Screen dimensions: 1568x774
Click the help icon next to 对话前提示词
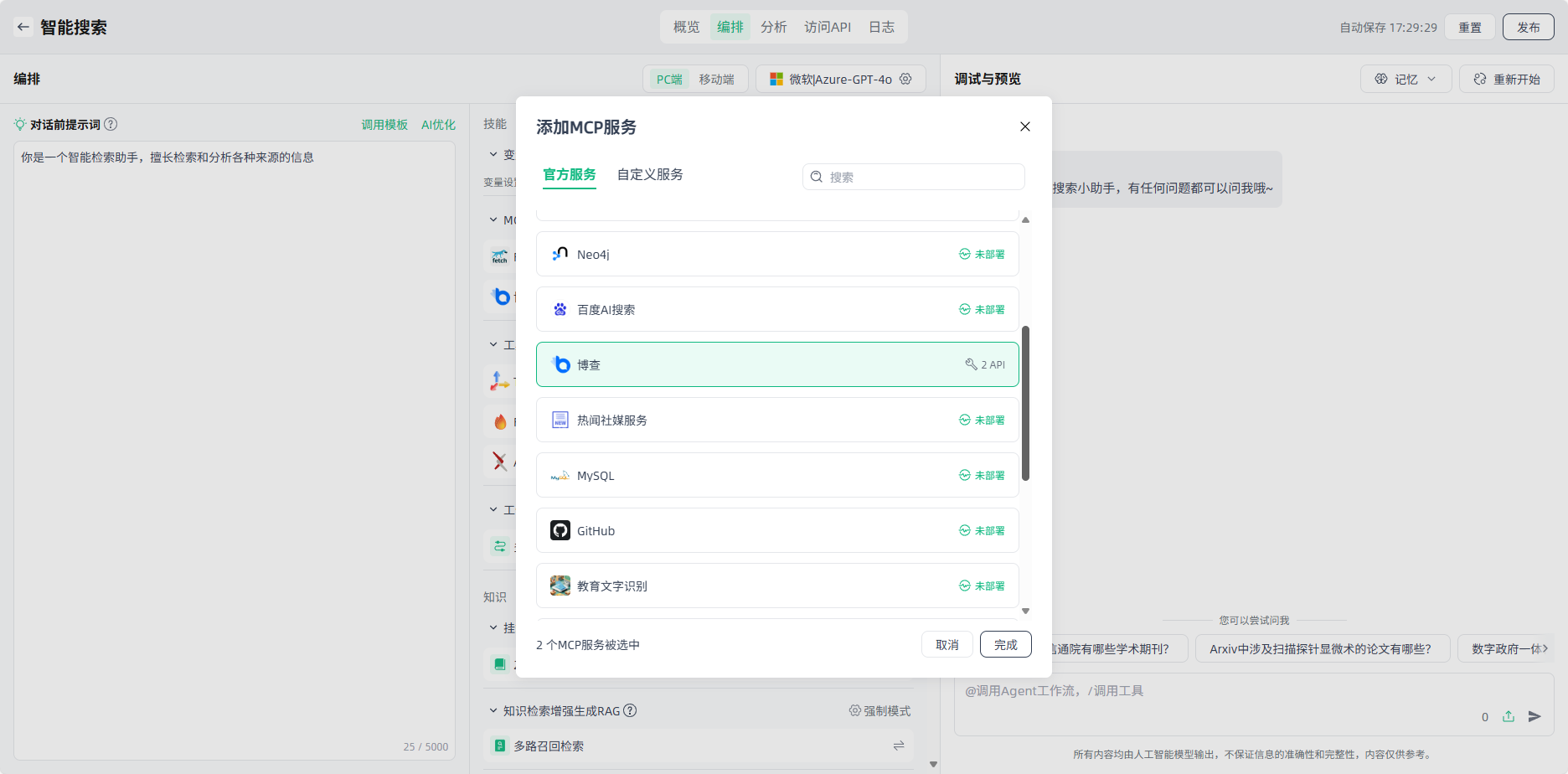111,124
